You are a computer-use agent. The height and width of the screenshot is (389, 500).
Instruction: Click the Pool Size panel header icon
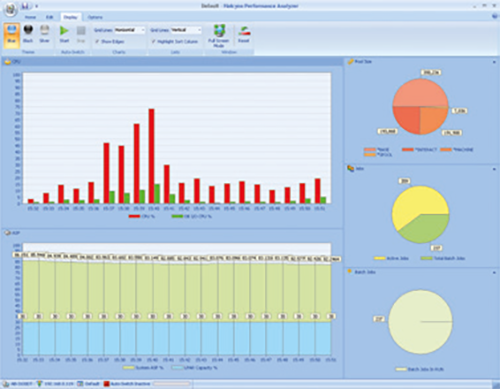click(350, 62)
